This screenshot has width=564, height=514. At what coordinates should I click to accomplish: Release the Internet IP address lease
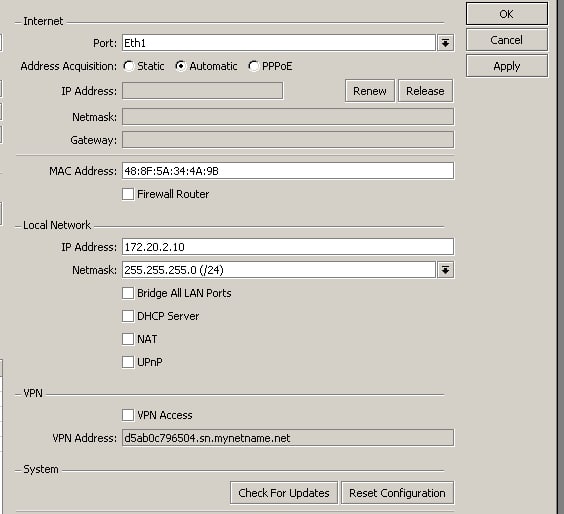(425, 91)
